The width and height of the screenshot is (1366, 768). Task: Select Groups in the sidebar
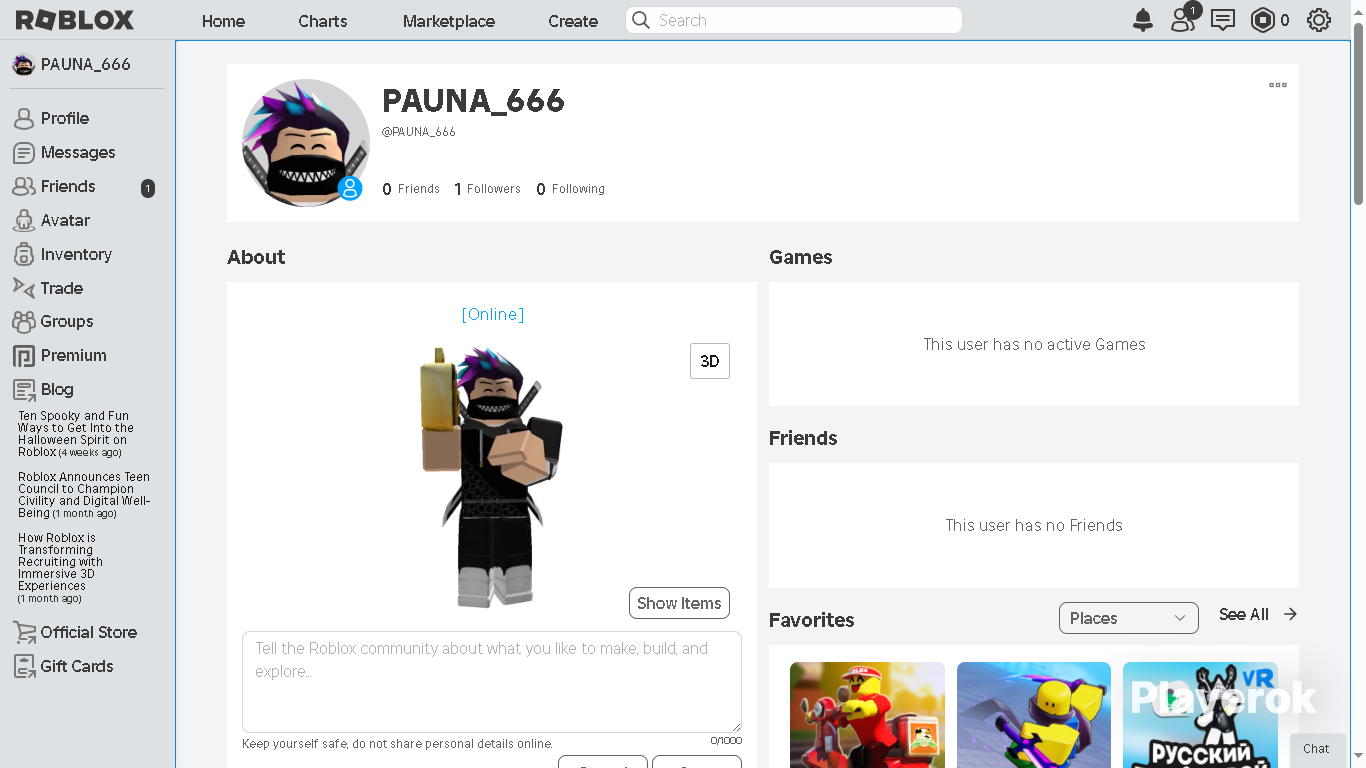pyautogui.click(x=67, y=321)
